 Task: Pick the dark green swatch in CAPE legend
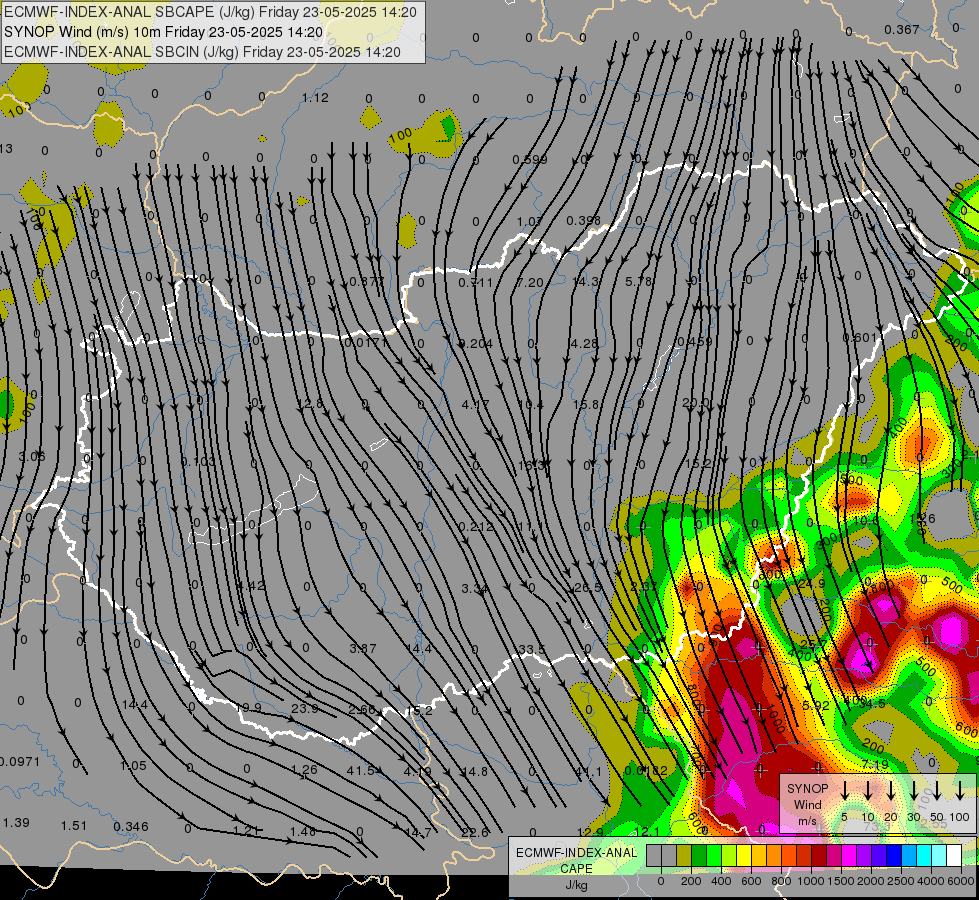(x=699, y=855)
